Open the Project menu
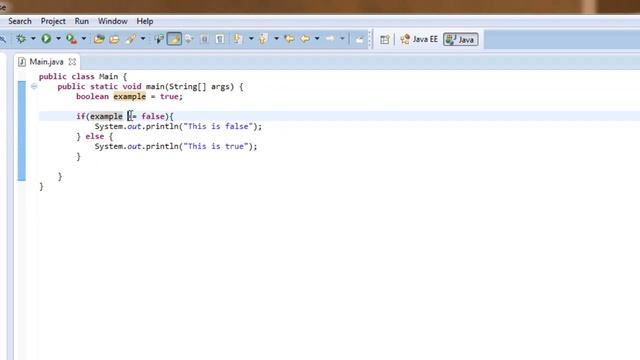Screen dimensions: 640x360 pyautogui.click(x=53, y=21)
